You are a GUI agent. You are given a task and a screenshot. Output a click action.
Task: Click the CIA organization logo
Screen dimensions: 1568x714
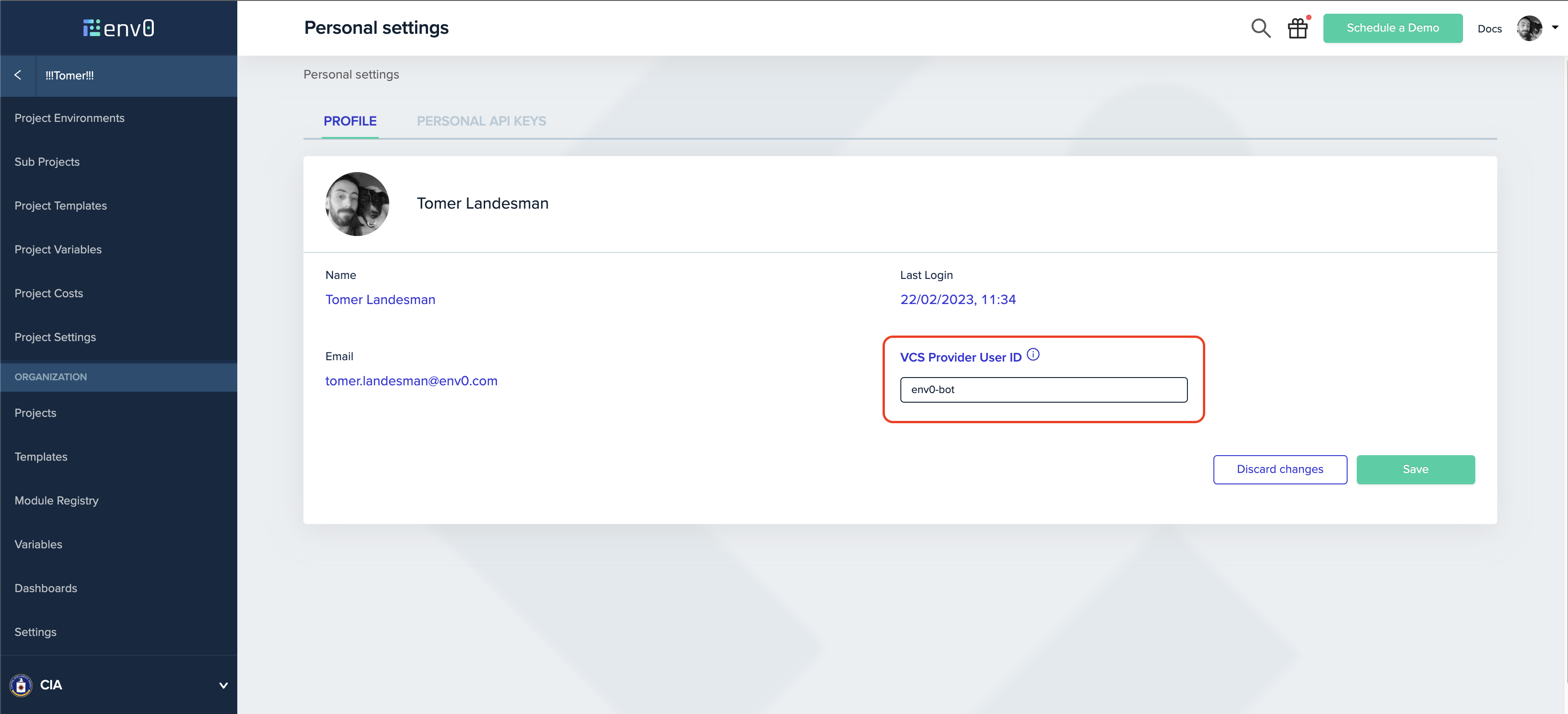21,685
